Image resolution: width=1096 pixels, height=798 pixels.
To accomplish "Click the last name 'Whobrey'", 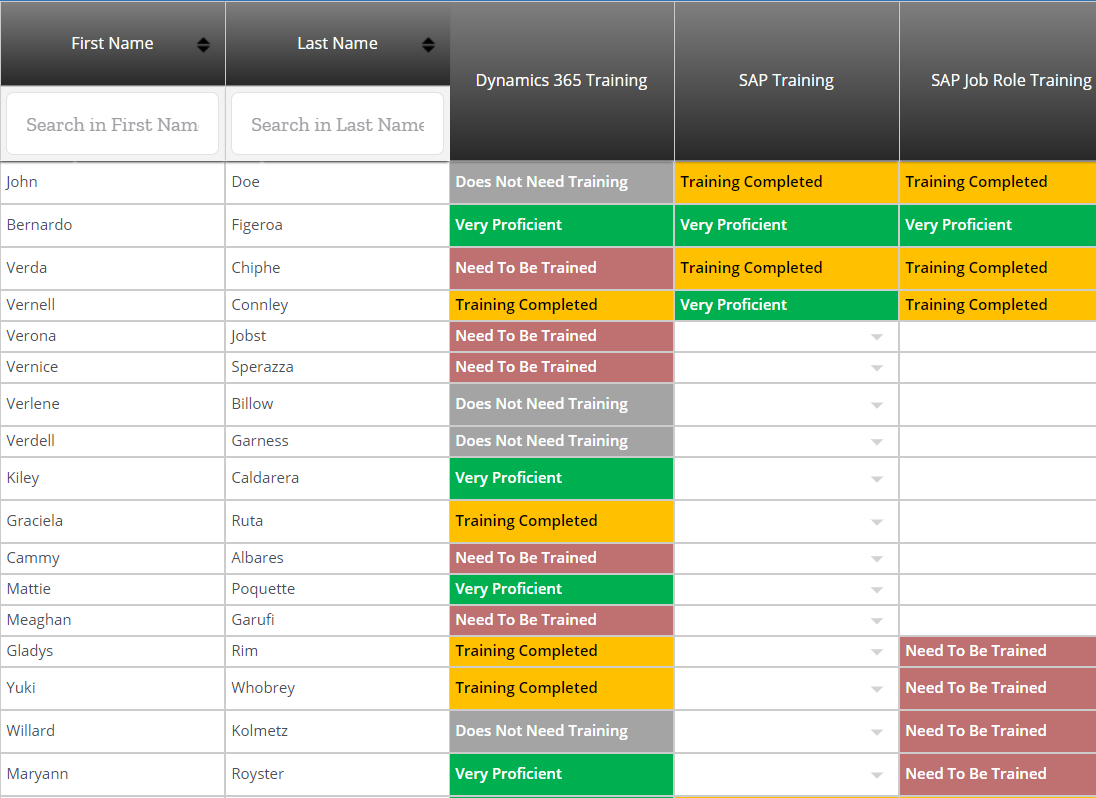I will pyautogui.click(x=263, y=688).
